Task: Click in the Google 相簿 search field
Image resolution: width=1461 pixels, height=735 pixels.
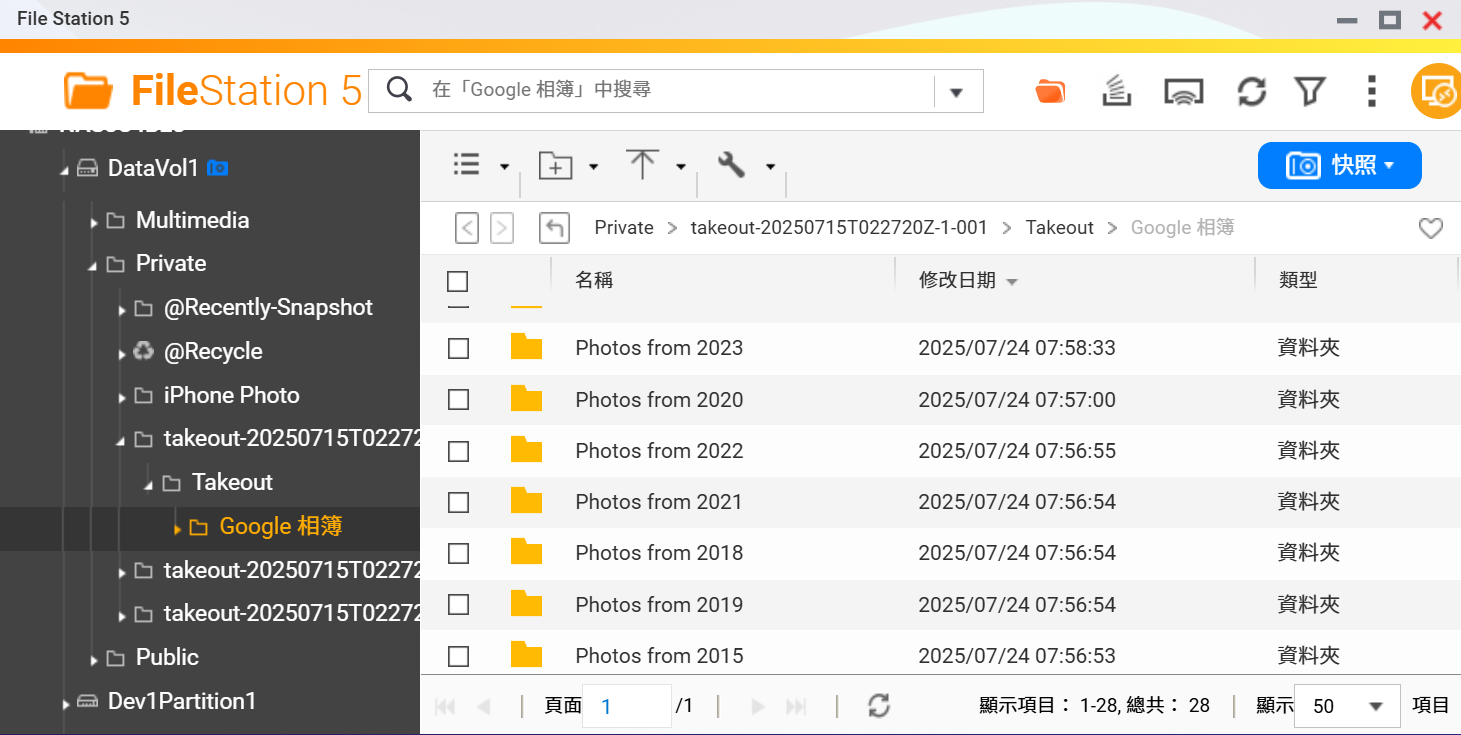Action: 675,90
